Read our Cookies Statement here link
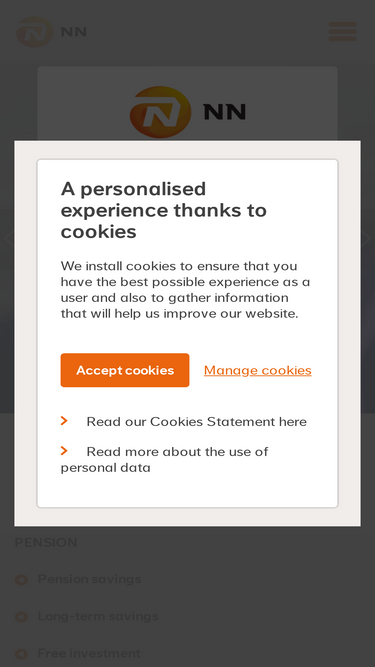The image size is (375, 667). click(x=196, y=422)
